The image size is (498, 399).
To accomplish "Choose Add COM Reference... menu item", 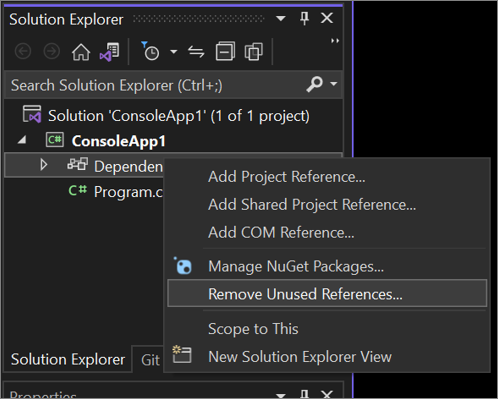I will point(327,232).
